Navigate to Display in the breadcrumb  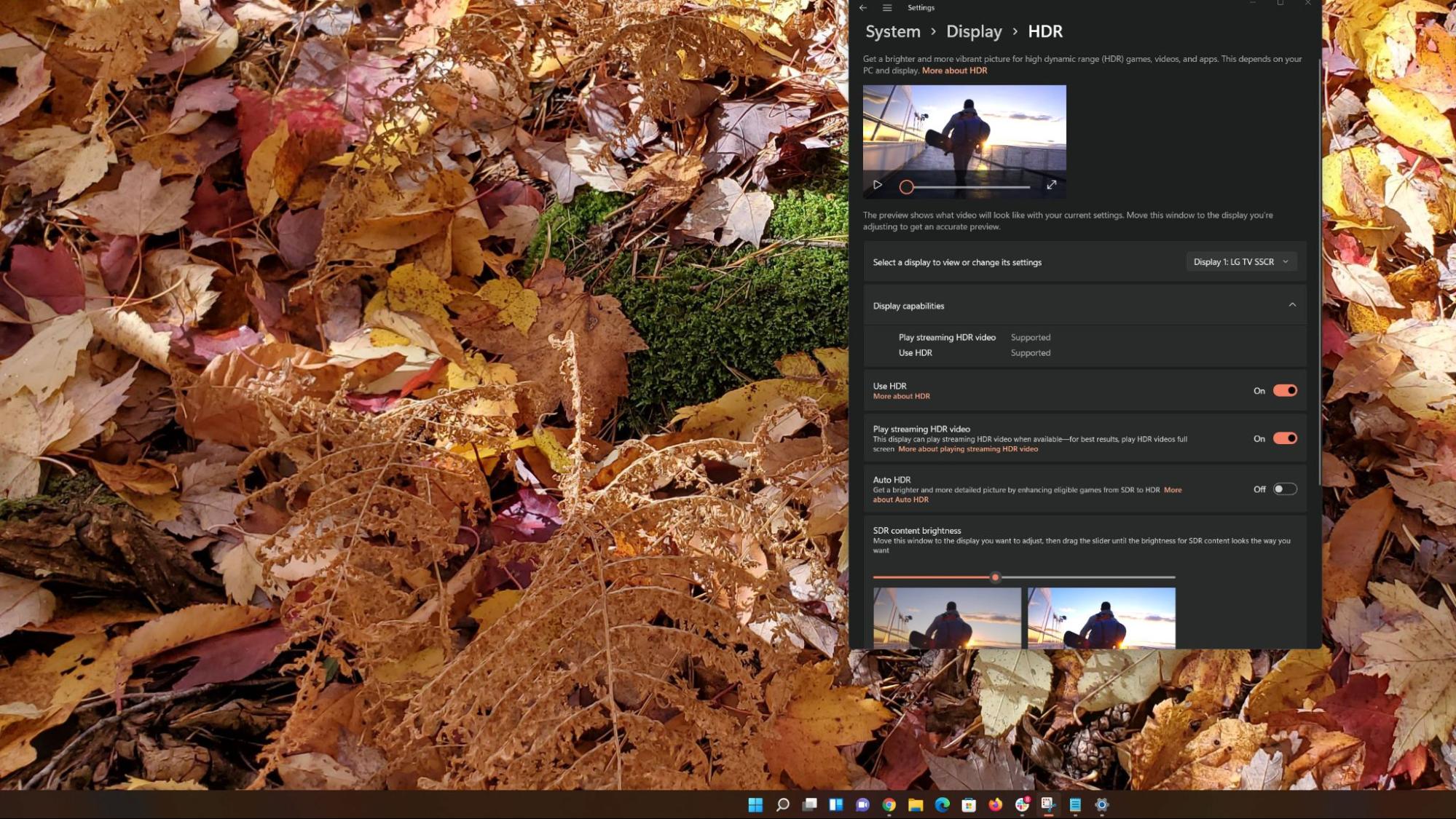tap(974, 31)
